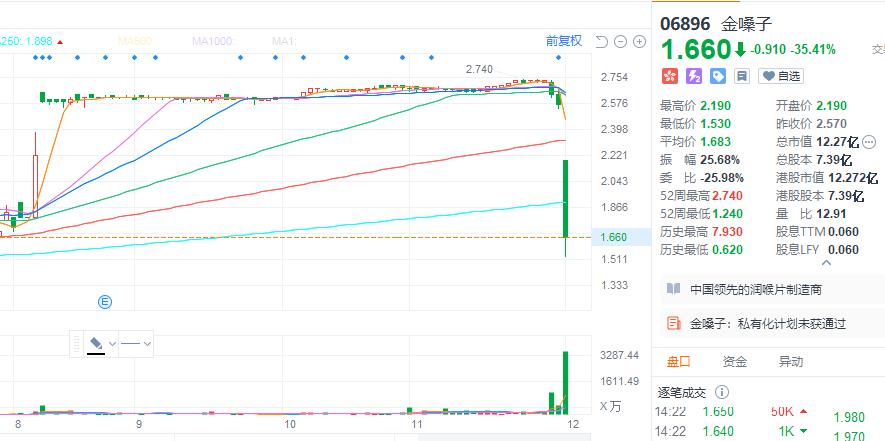Image resolution: width=885 pixels, height=441 pixels.
Task: Click the 昨收价 2.570 value
Action: [831, 124]
